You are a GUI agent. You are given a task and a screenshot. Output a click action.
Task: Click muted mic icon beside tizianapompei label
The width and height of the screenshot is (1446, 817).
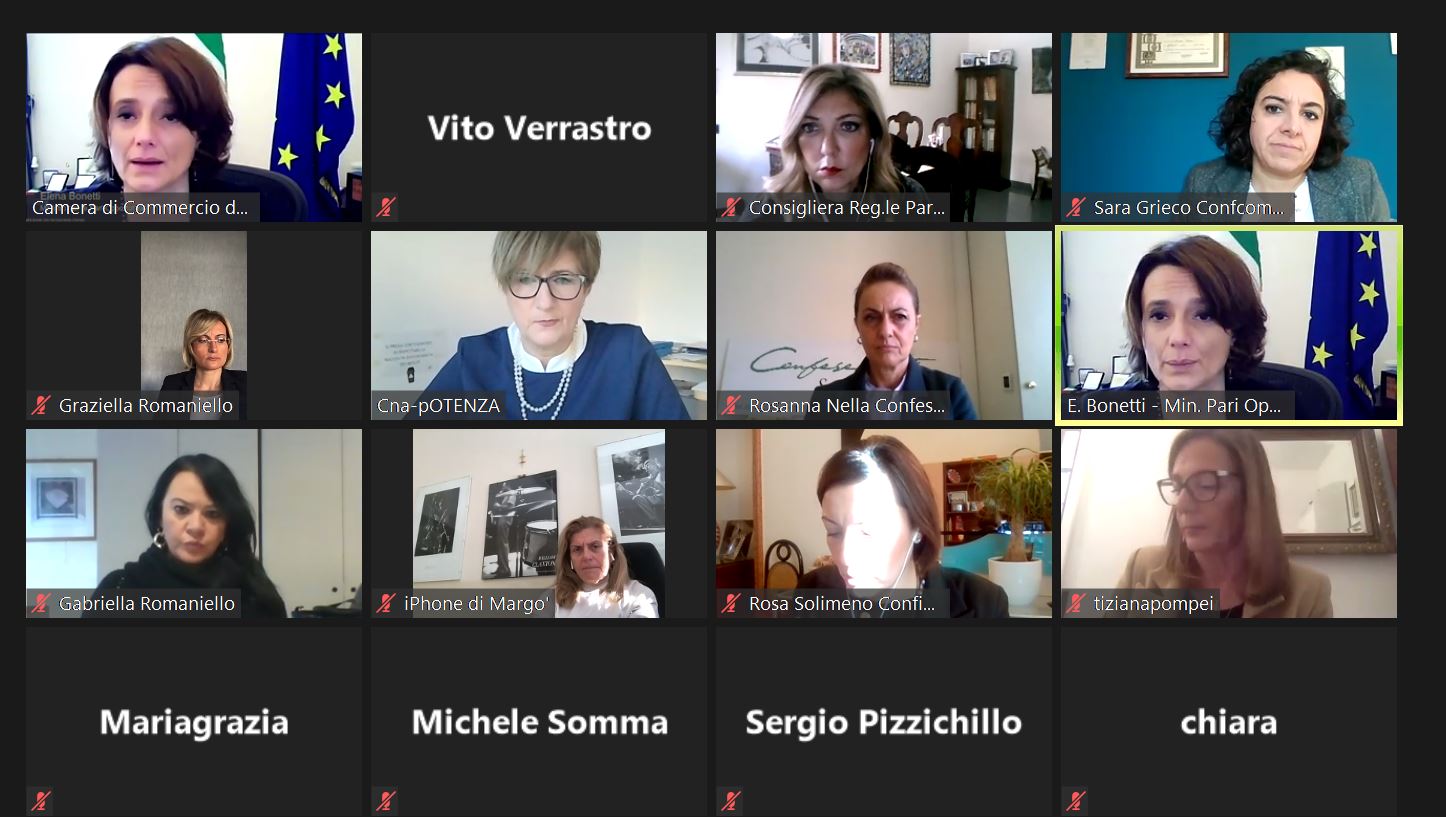coord(1076,603)
